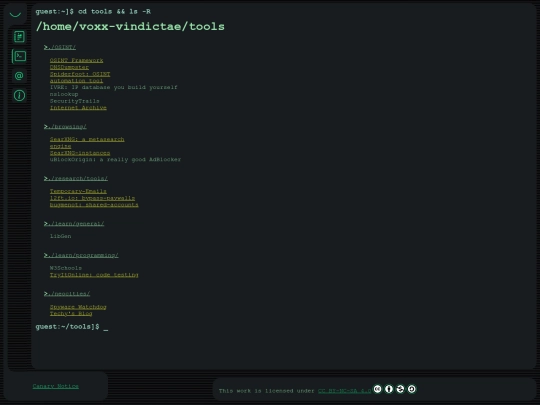Click the fourth Creative Commons badge icon
This screenshot has width=540, height=405.
(412, 389)
